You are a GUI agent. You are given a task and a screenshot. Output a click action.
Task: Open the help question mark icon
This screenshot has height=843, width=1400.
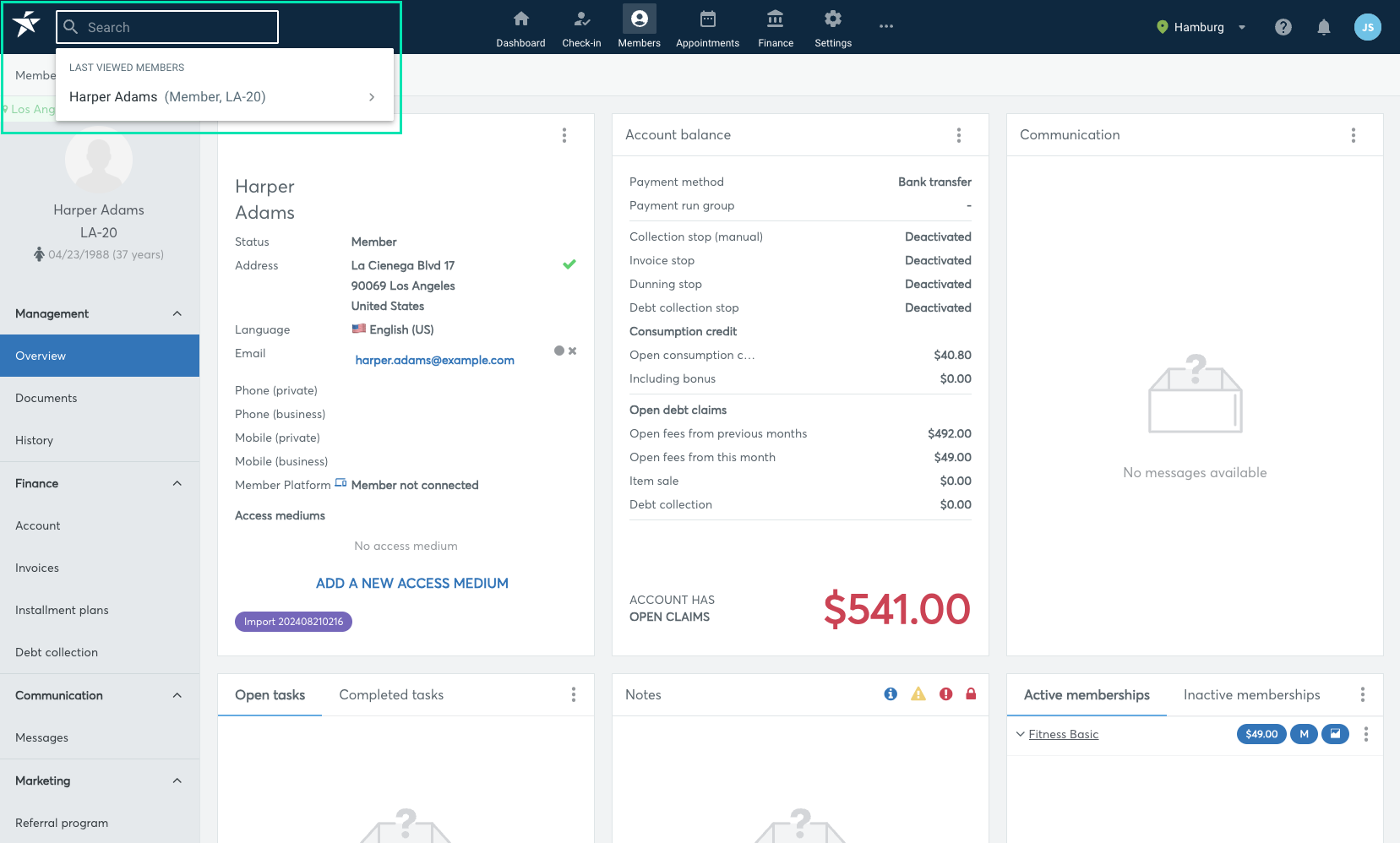click(x=1283, y=27)
